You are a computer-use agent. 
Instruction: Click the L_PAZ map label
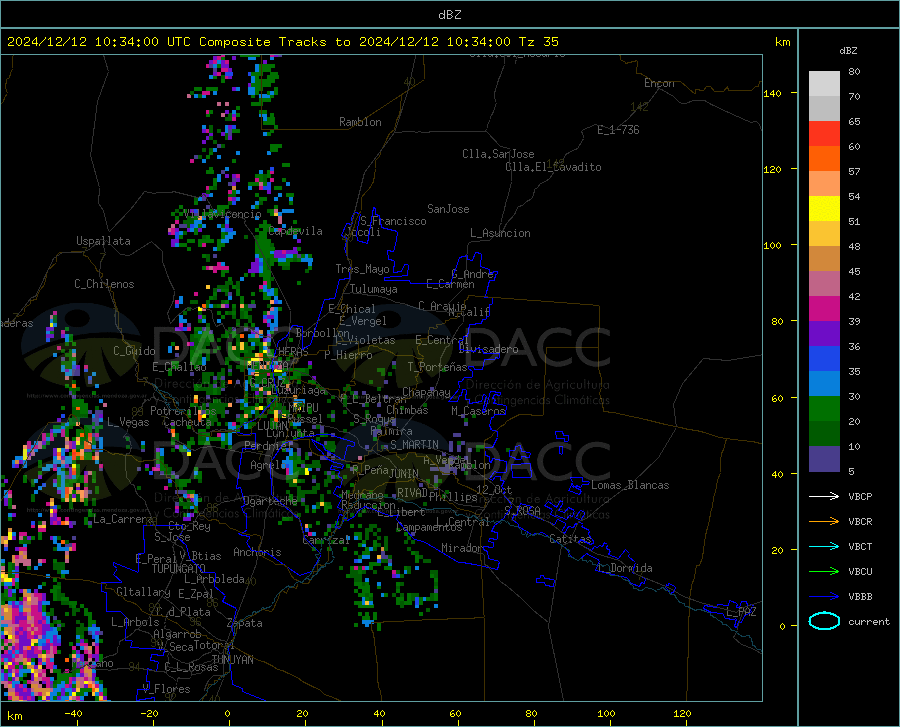click(x=741, y=612)
